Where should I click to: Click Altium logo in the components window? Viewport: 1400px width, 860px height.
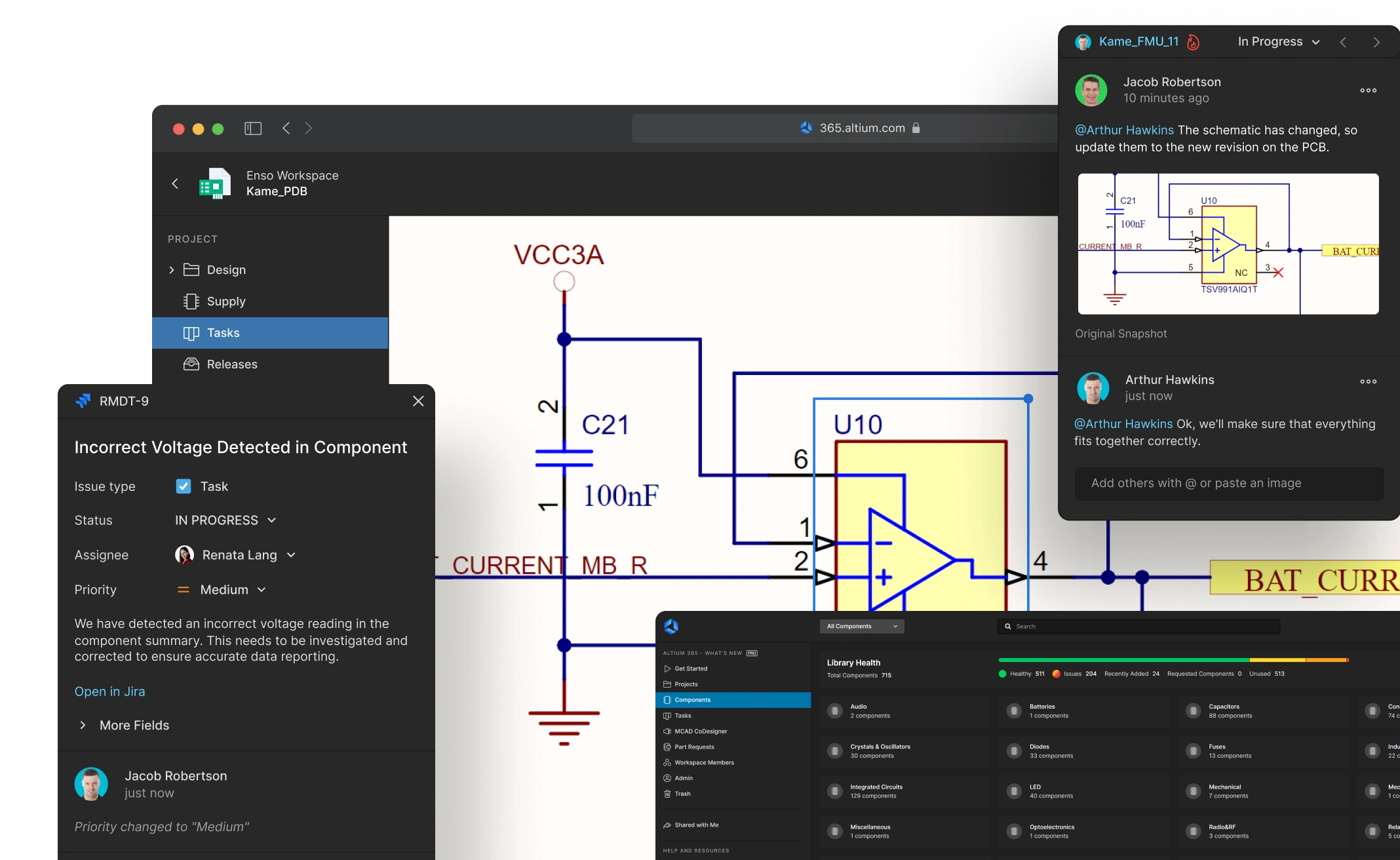(671, 627)
